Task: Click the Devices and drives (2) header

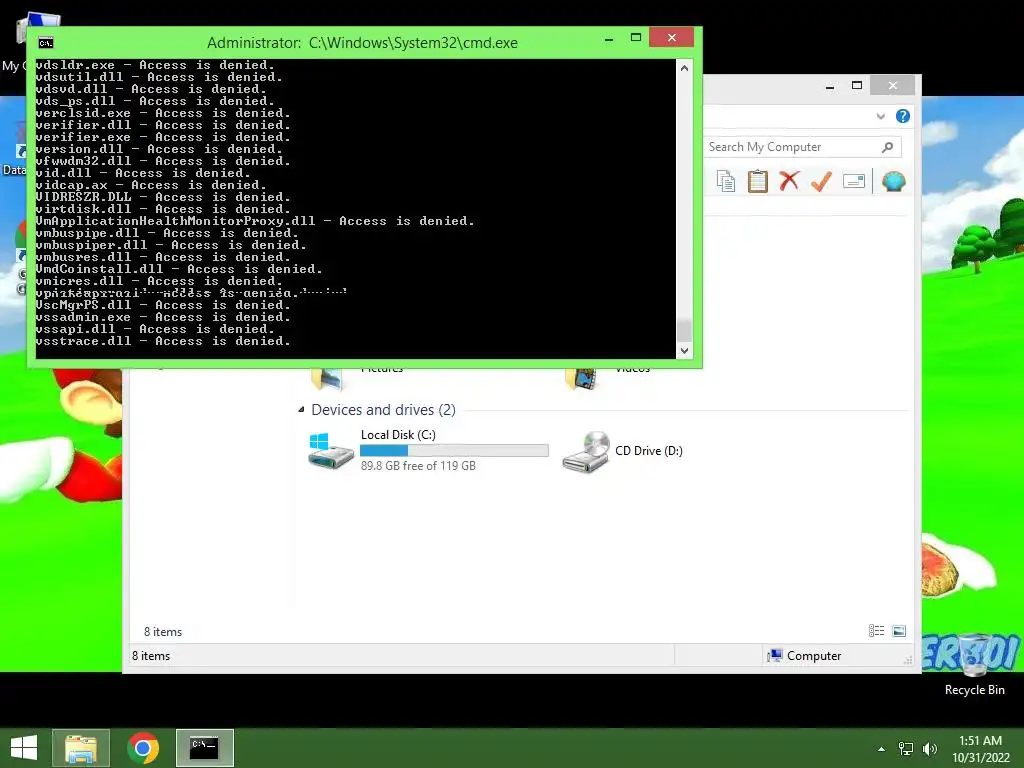Action: pyautogui.click(x=383, y=409)
